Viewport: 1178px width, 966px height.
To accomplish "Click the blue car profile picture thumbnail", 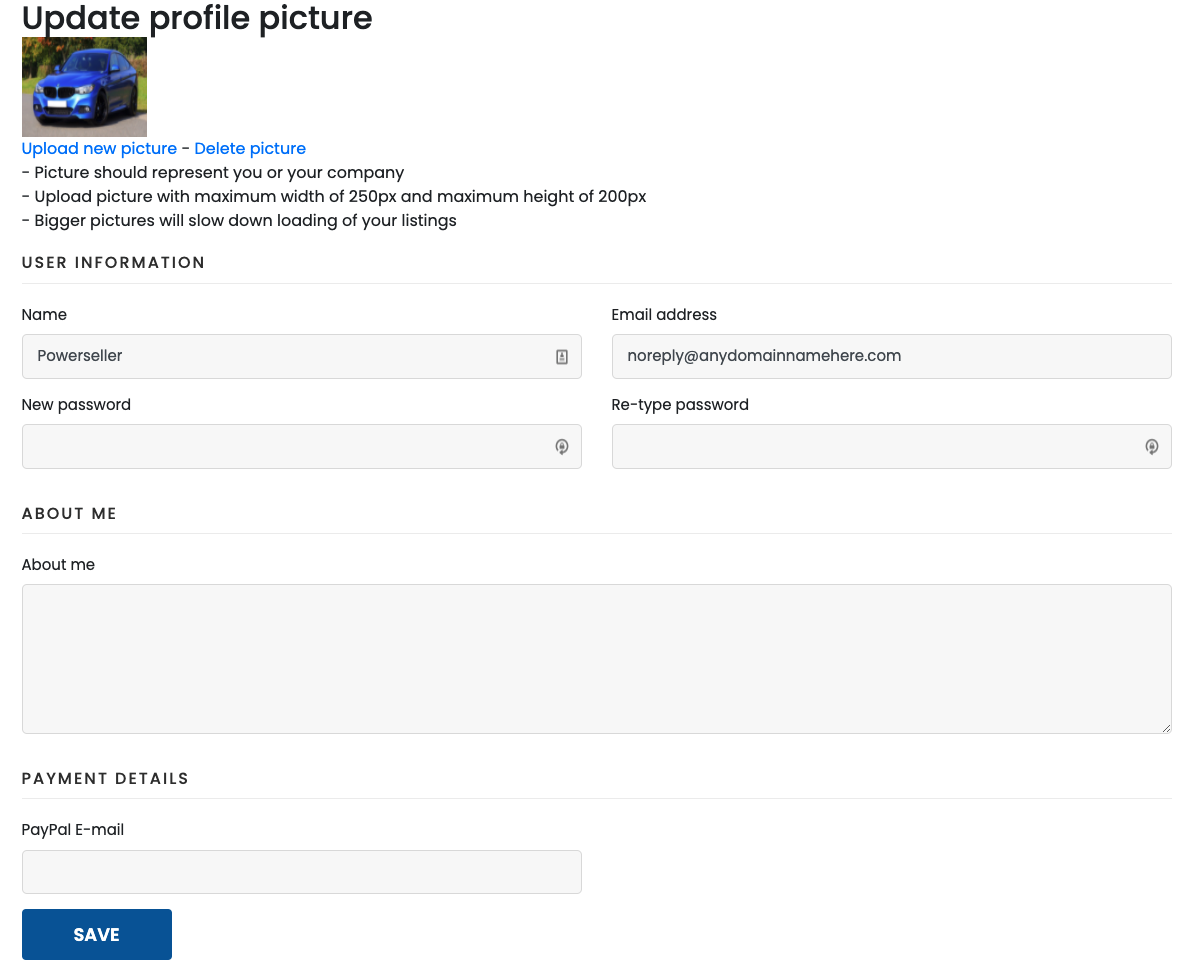I will [84, 86].
